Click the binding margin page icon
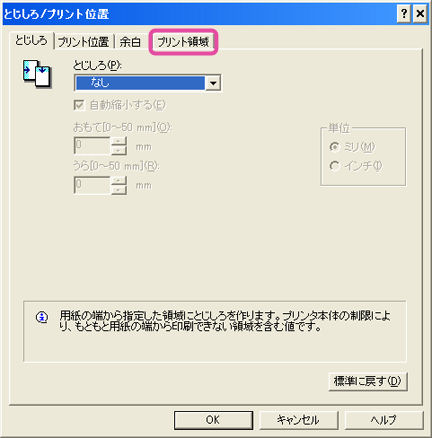The image size is (432, 438). (x=37, y=73)
